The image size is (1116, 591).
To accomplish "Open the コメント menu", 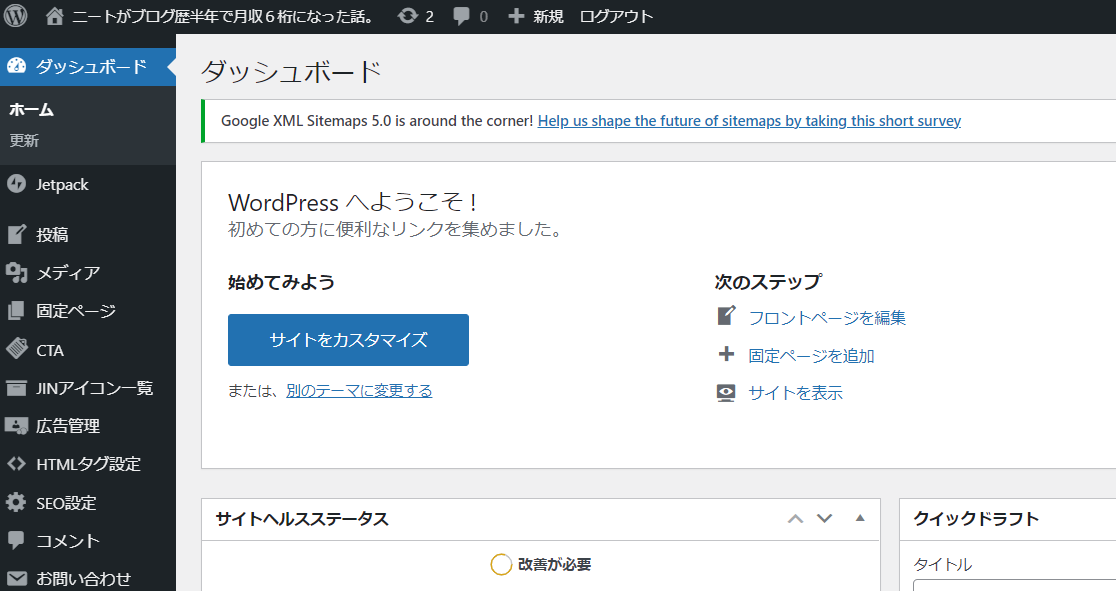I will click(x=88, y=541).
